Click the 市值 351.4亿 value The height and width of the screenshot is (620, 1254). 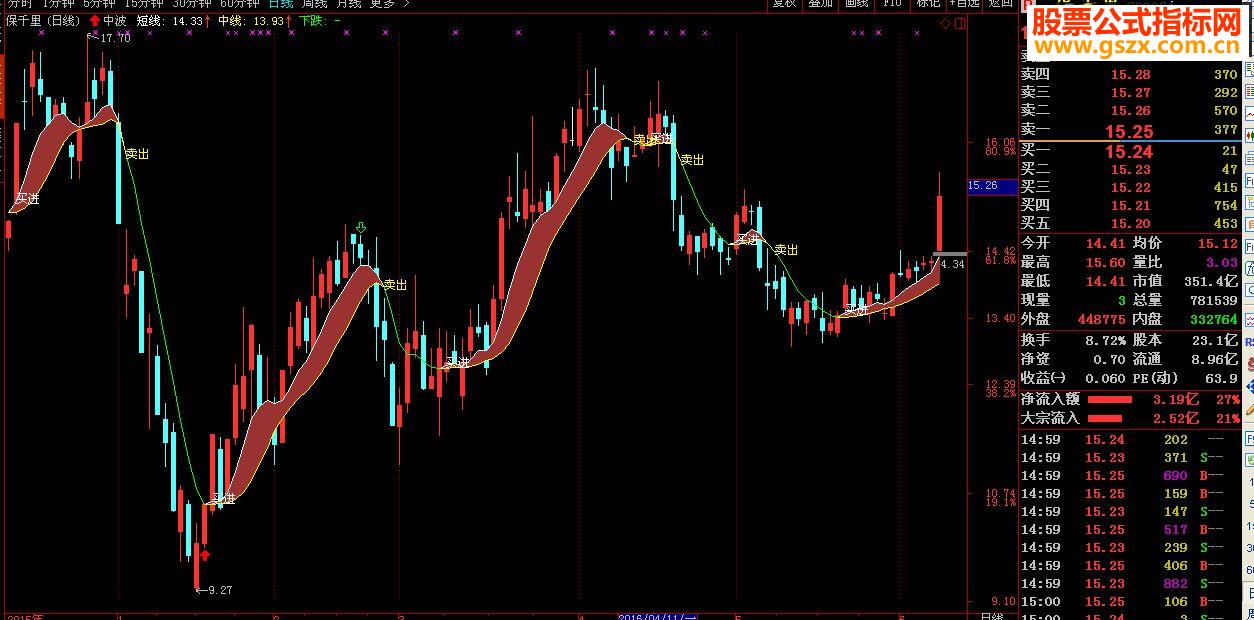(x=1211, y=281)
